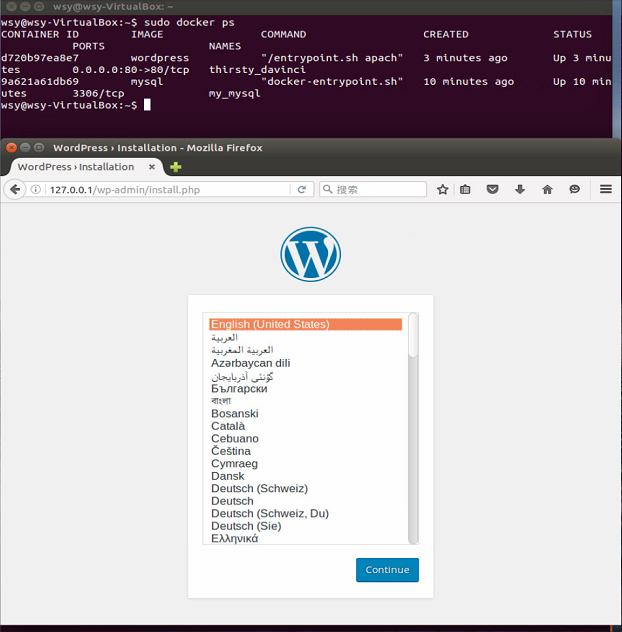Click container ID 9a621a61db69 in terminal
This screenshot has height=632, width=622.
pyautogui.click(x=40, y=82)
